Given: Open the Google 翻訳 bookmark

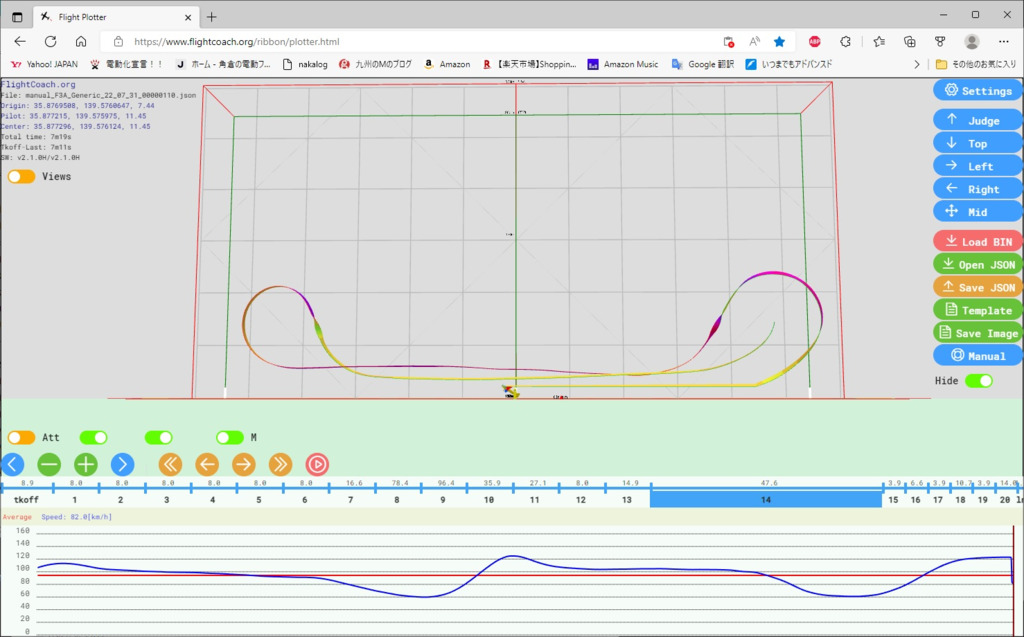Looking at the screenshot, I should pos(703,64).
